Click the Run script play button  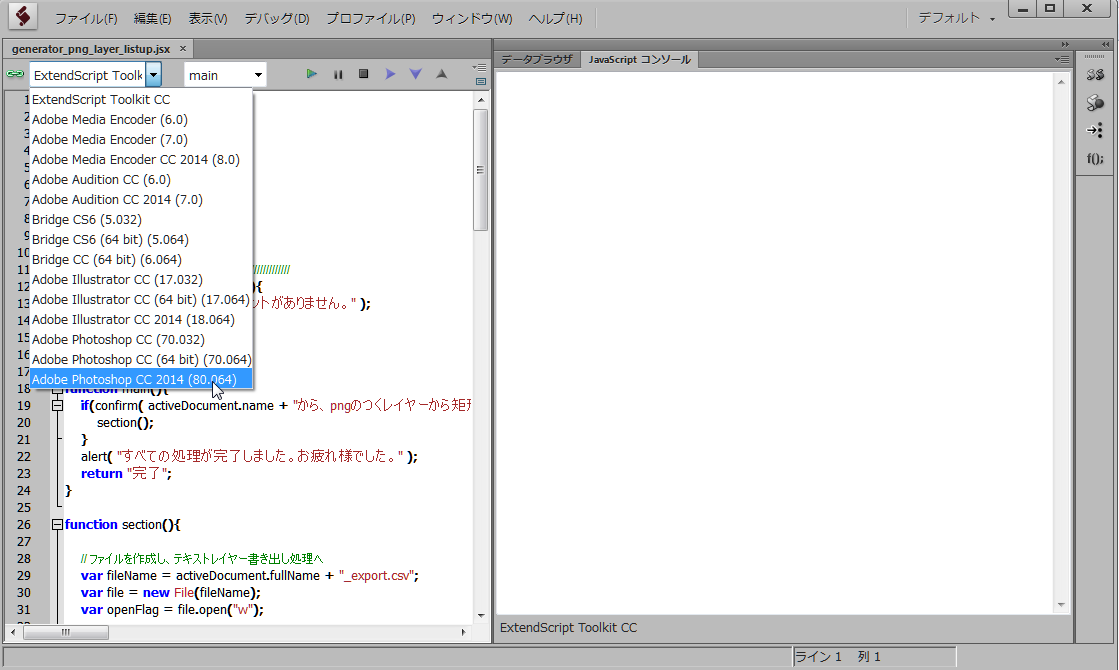click(312, 74)
